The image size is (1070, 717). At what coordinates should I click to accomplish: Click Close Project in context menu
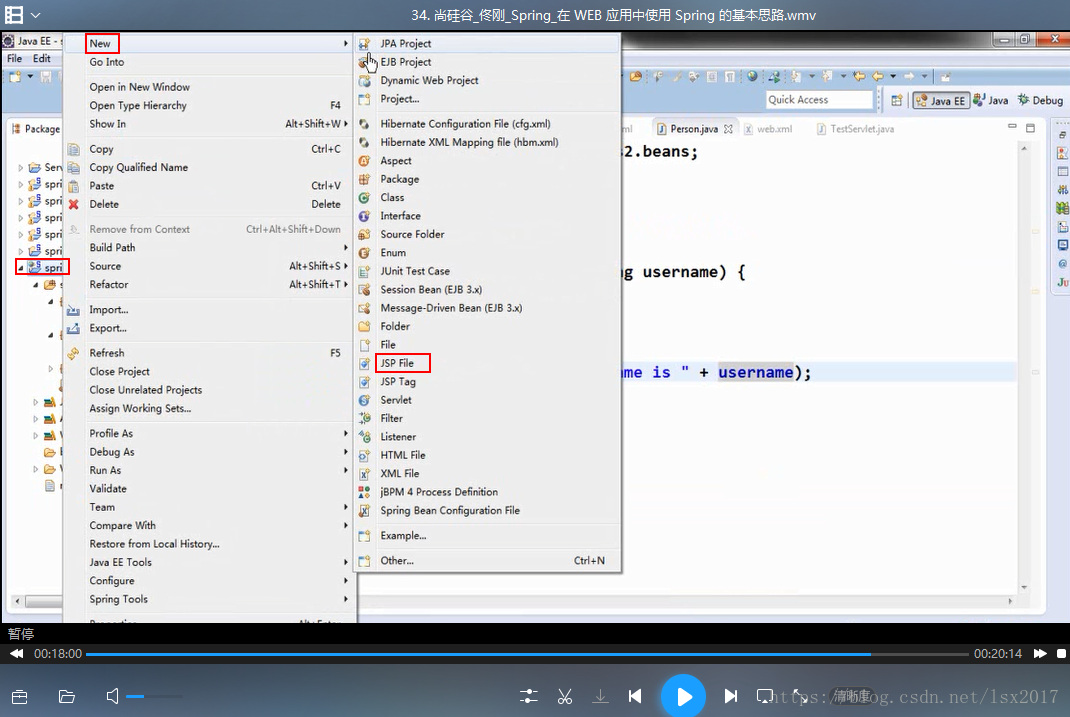(x=119, y=371)
